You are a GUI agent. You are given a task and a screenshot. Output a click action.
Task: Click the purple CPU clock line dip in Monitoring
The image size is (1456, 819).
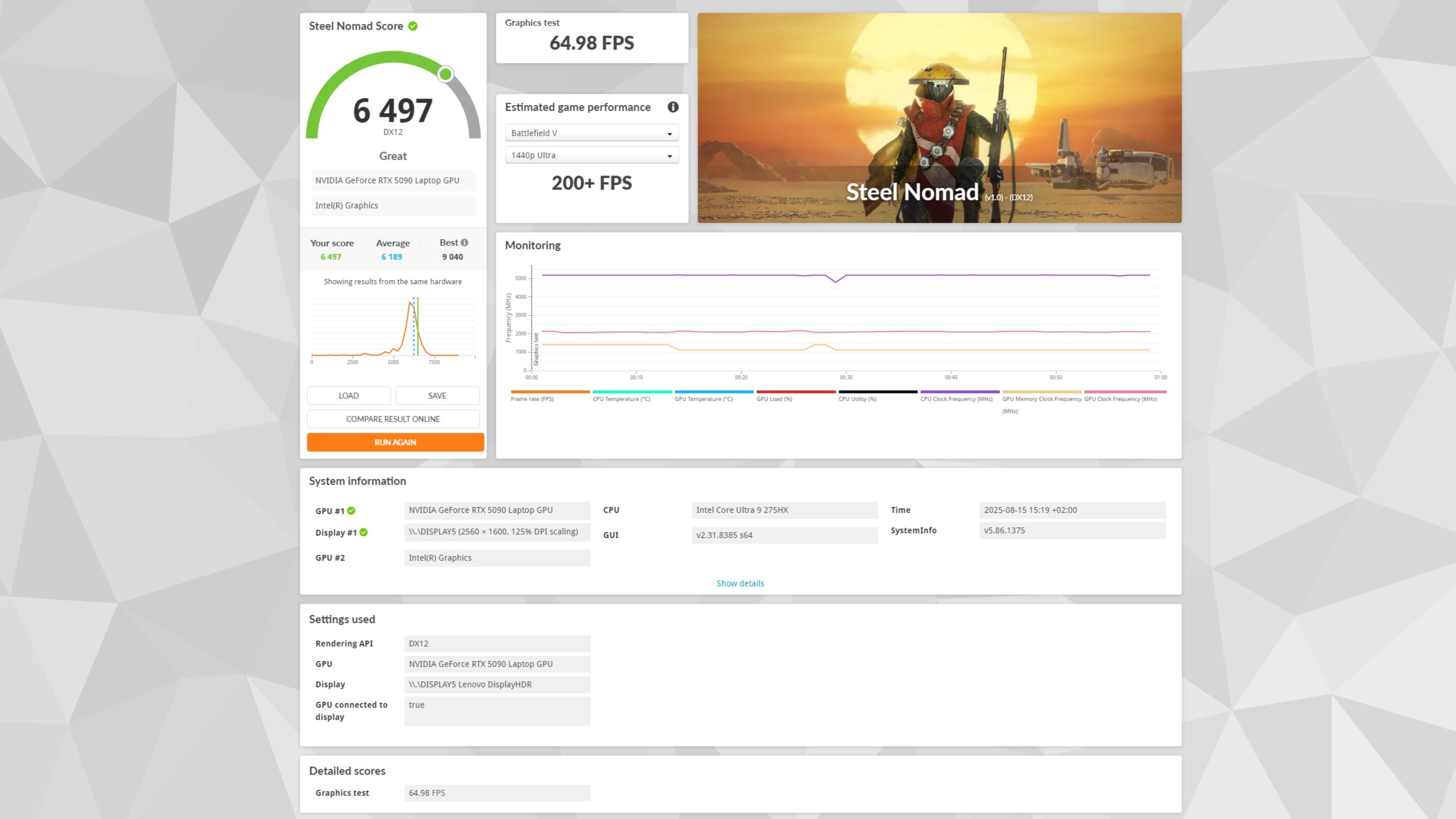click(x=836, y=282)
